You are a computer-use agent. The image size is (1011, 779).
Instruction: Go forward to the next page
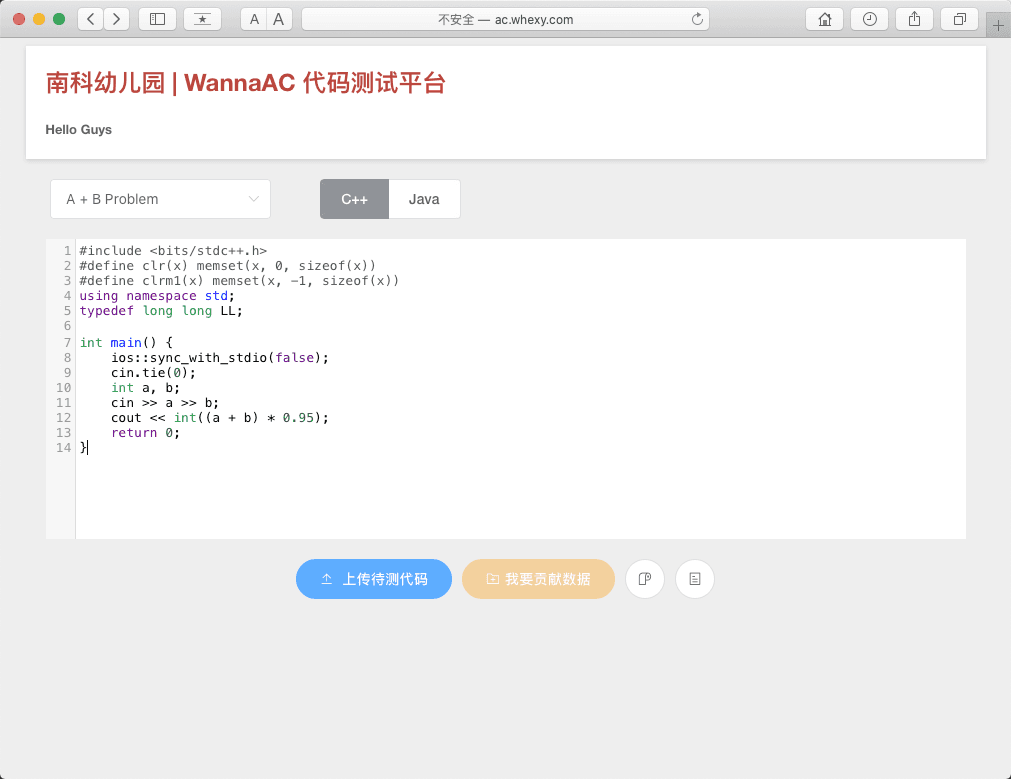click(117, 19)
